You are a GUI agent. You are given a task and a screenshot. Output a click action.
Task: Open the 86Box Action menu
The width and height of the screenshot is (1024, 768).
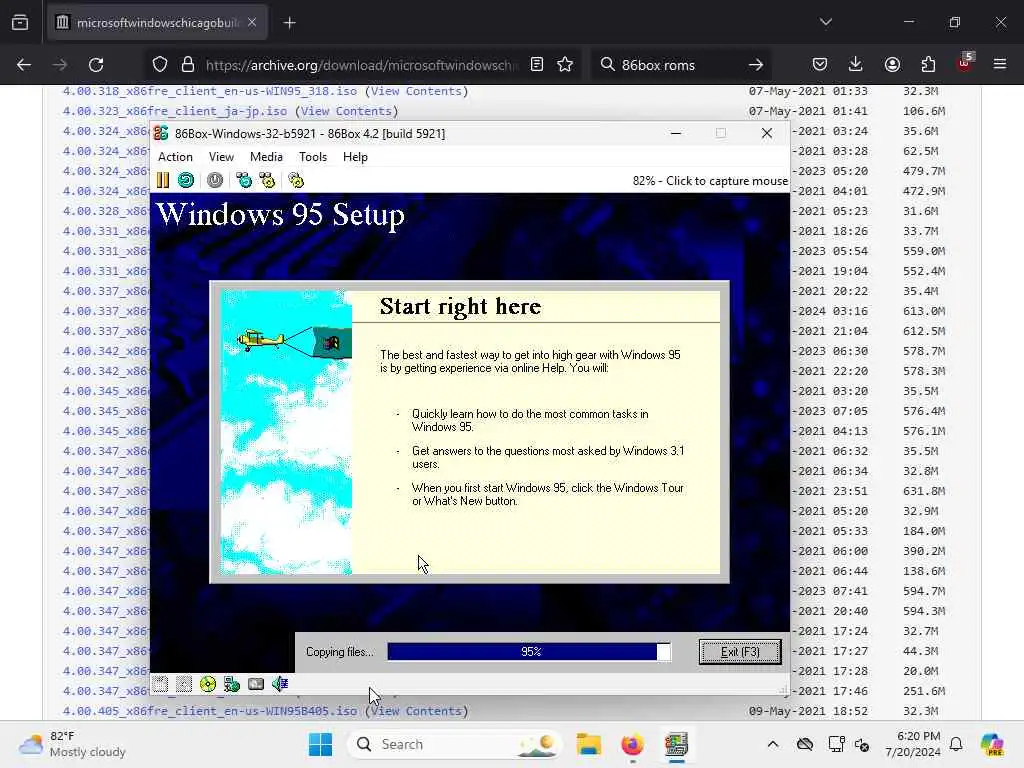coord(175,157)
